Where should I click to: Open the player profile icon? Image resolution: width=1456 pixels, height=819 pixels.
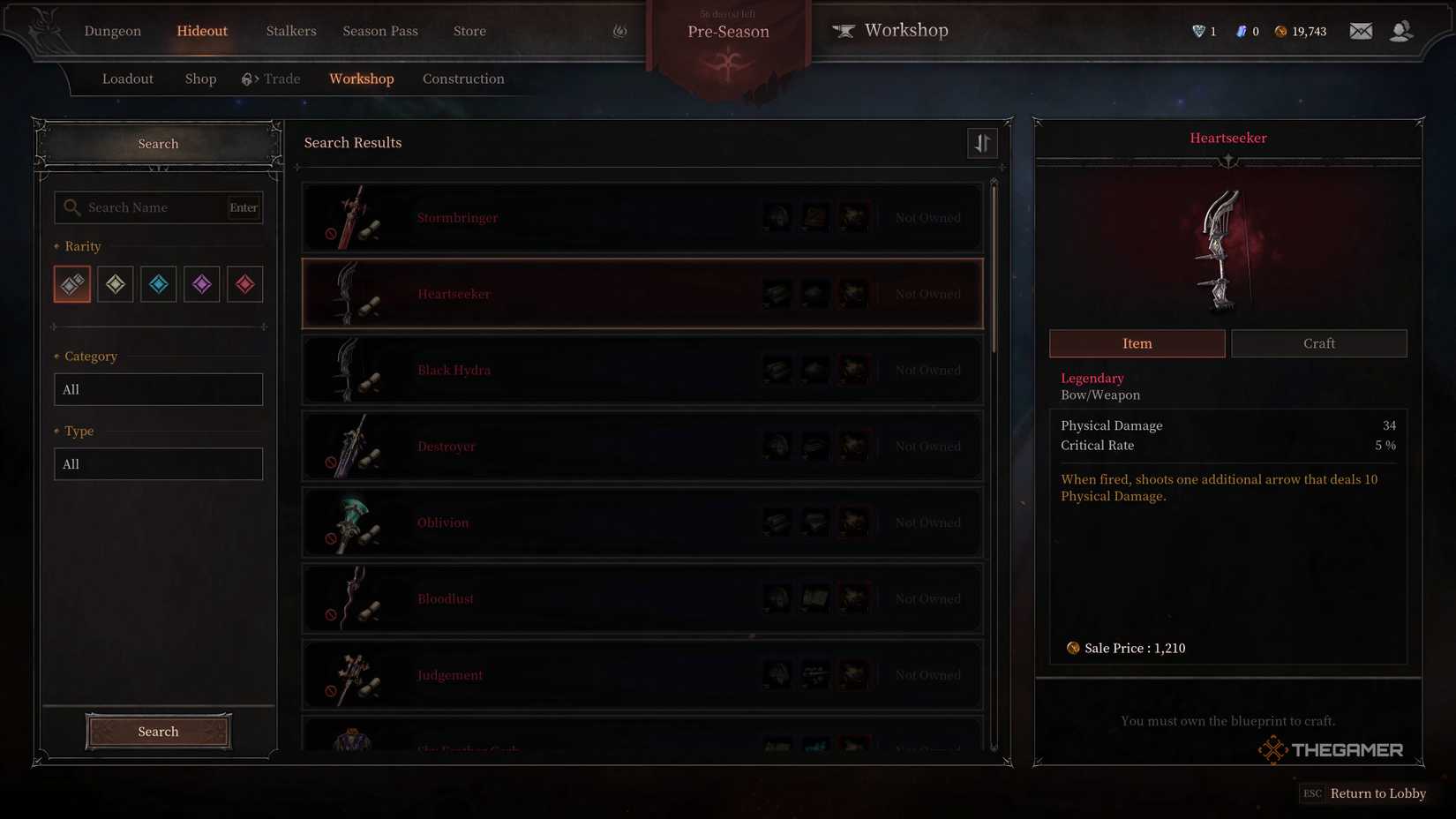1400,31
